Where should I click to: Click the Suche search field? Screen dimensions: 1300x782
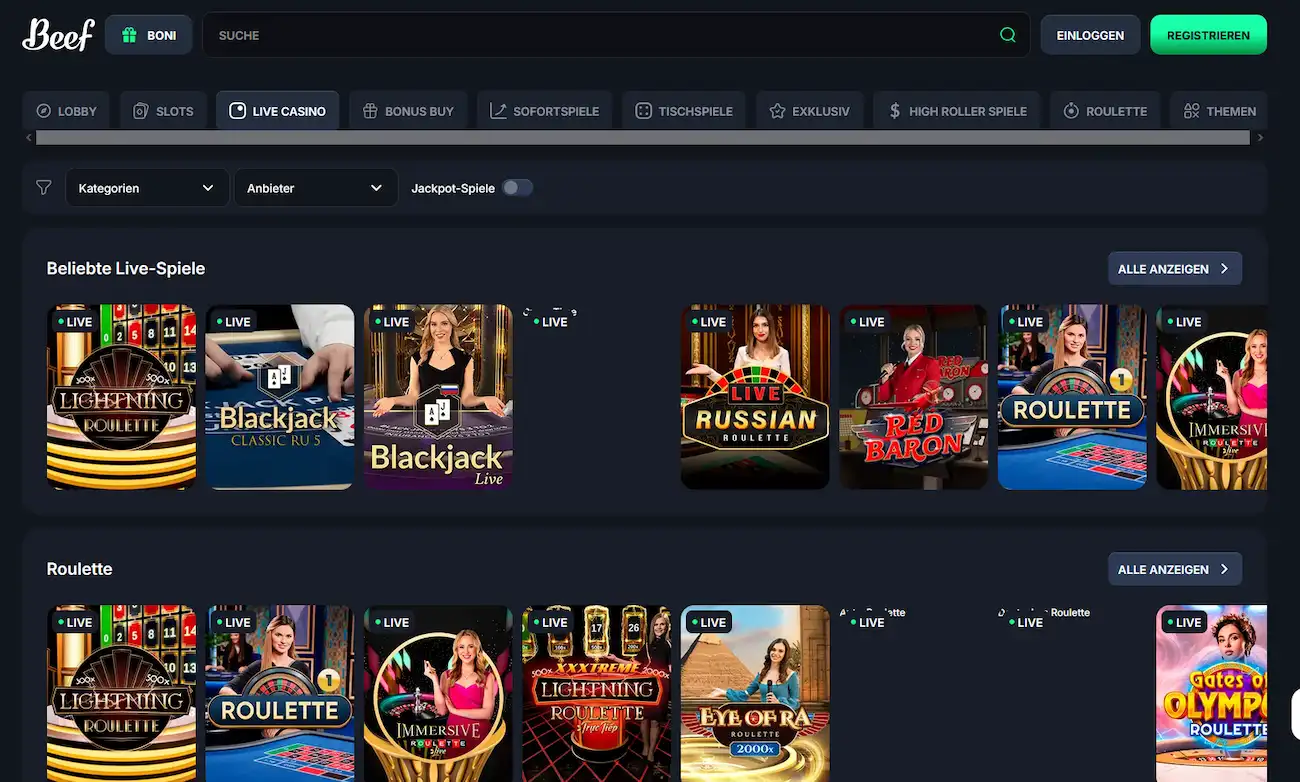click(616, 35)
